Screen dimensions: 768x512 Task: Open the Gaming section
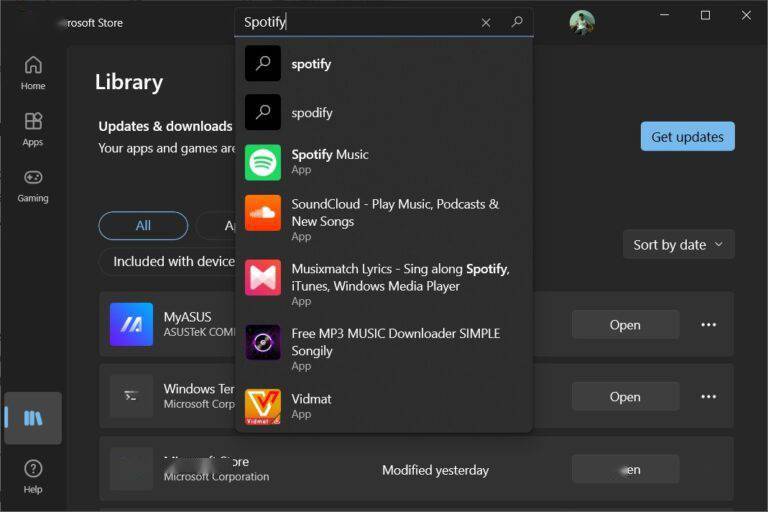[33, 186]
